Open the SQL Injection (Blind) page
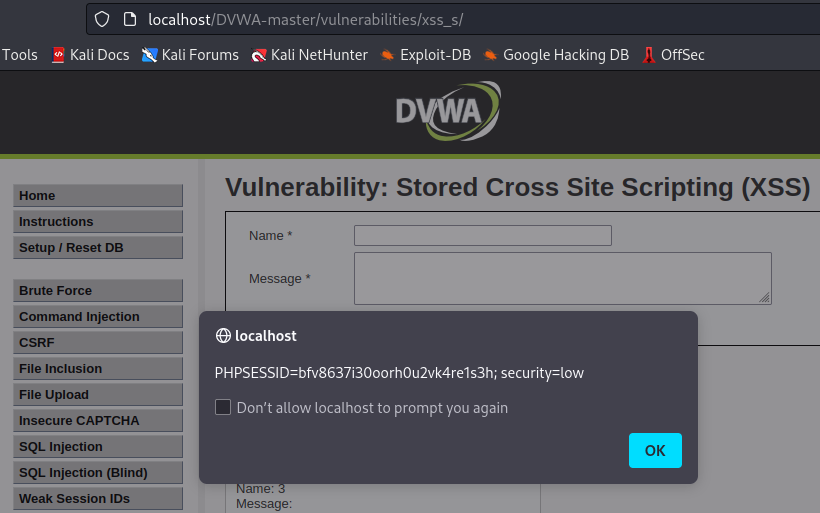 [x=98, y=473]
